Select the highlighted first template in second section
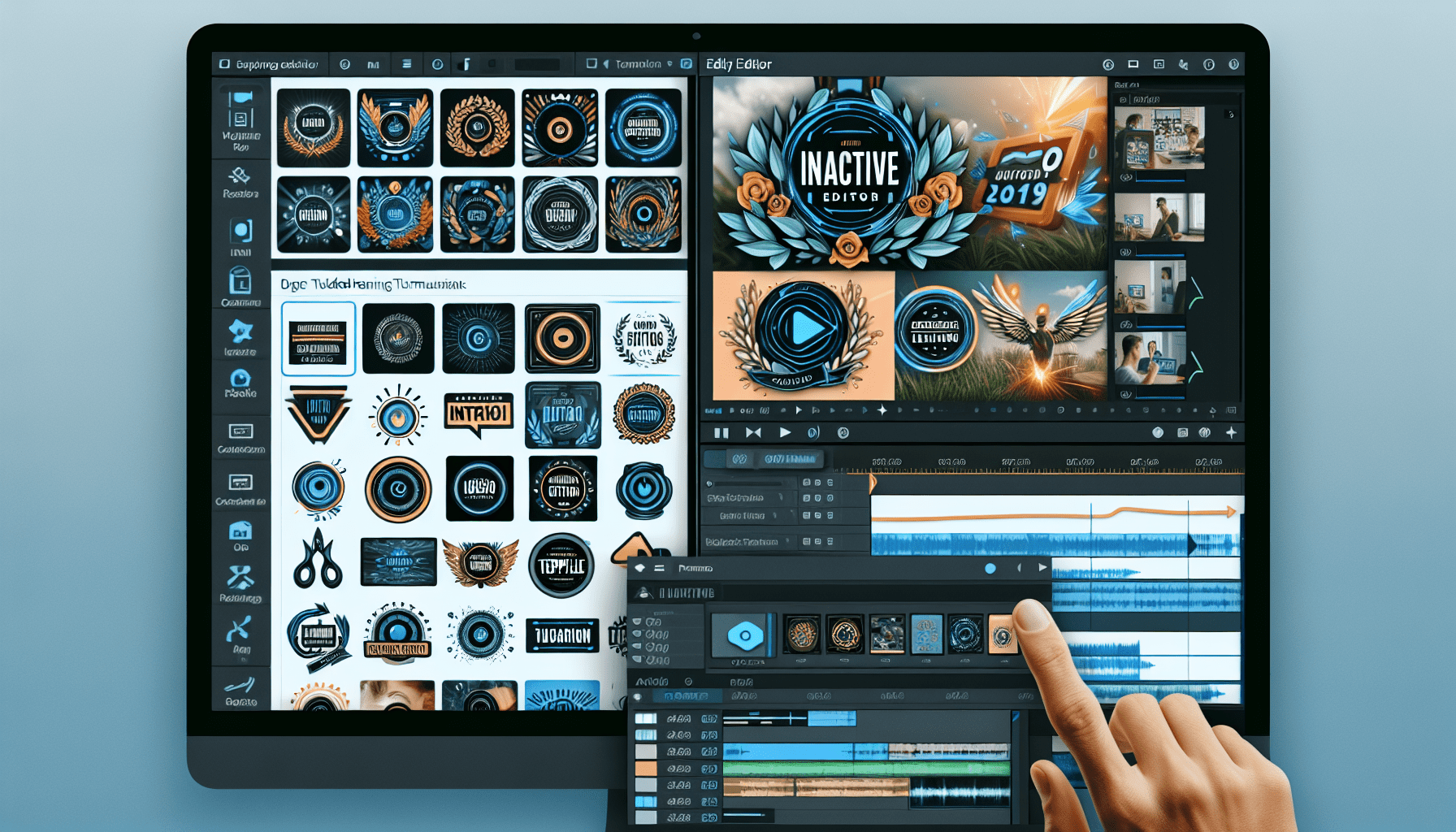This screenshot has width=1456, height=832. pyautogui.click(x=318, y=339)
